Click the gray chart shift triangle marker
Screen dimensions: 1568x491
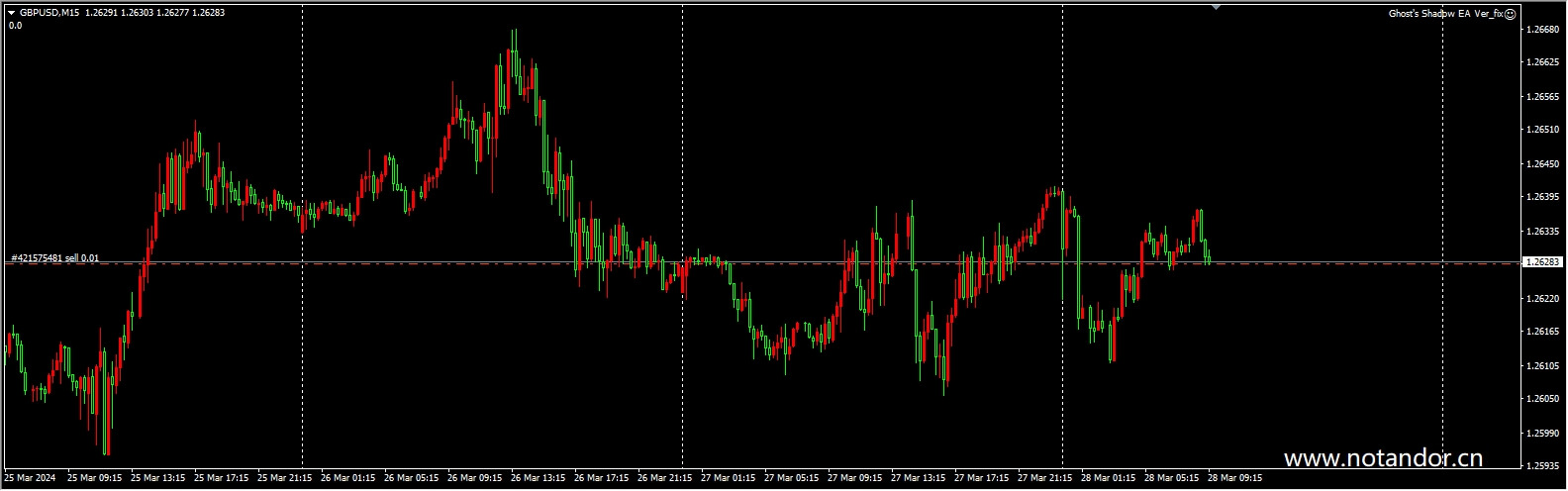pos(1216,7)
